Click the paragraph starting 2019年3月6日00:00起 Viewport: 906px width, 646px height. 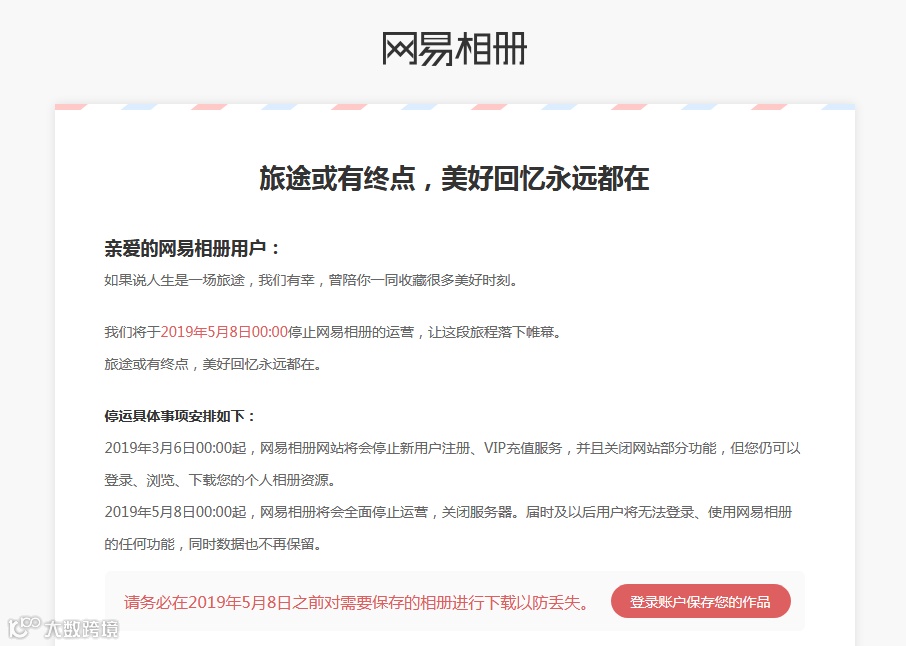point(452,464)
